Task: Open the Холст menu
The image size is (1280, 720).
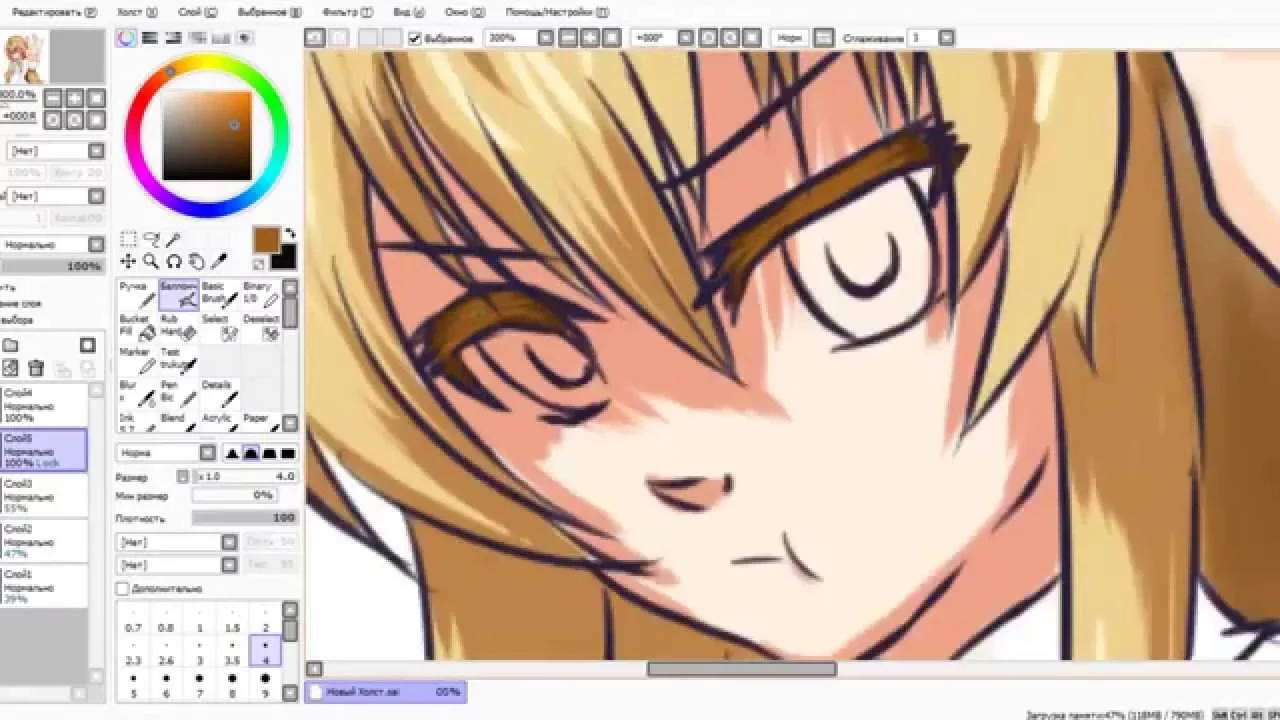Action: tap(138, 12)
